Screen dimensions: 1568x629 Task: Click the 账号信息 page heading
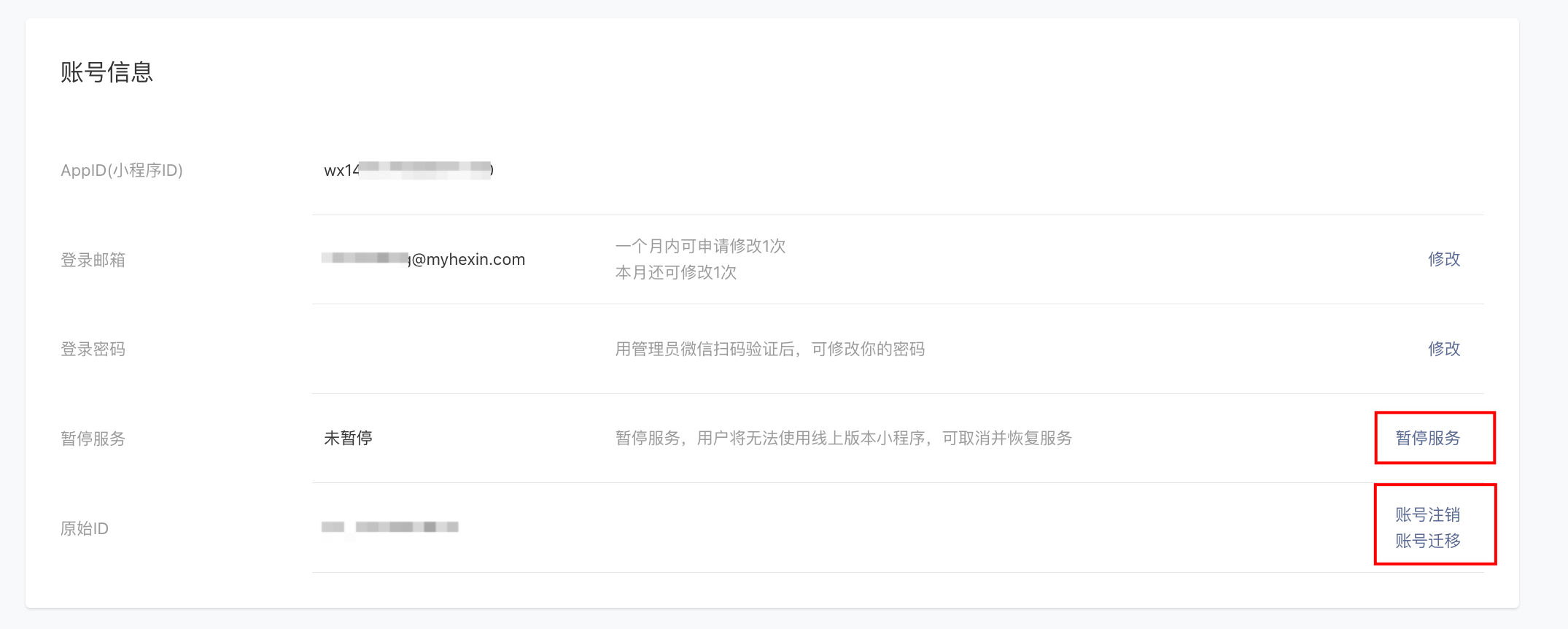106,72
